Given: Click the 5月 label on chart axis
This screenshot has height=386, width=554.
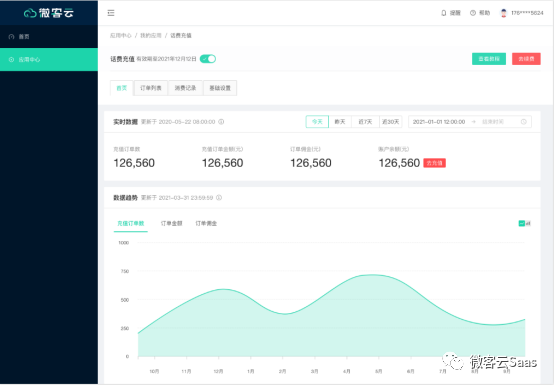Looking at the screenshot, I should pyautogui.click(x=379, y=371).
